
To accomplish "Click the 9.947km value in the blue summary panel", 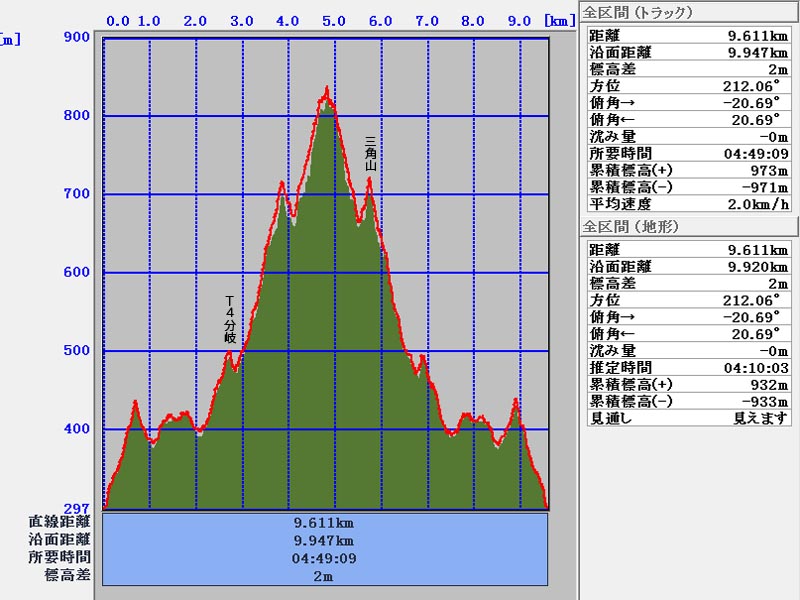I will 324,540.
